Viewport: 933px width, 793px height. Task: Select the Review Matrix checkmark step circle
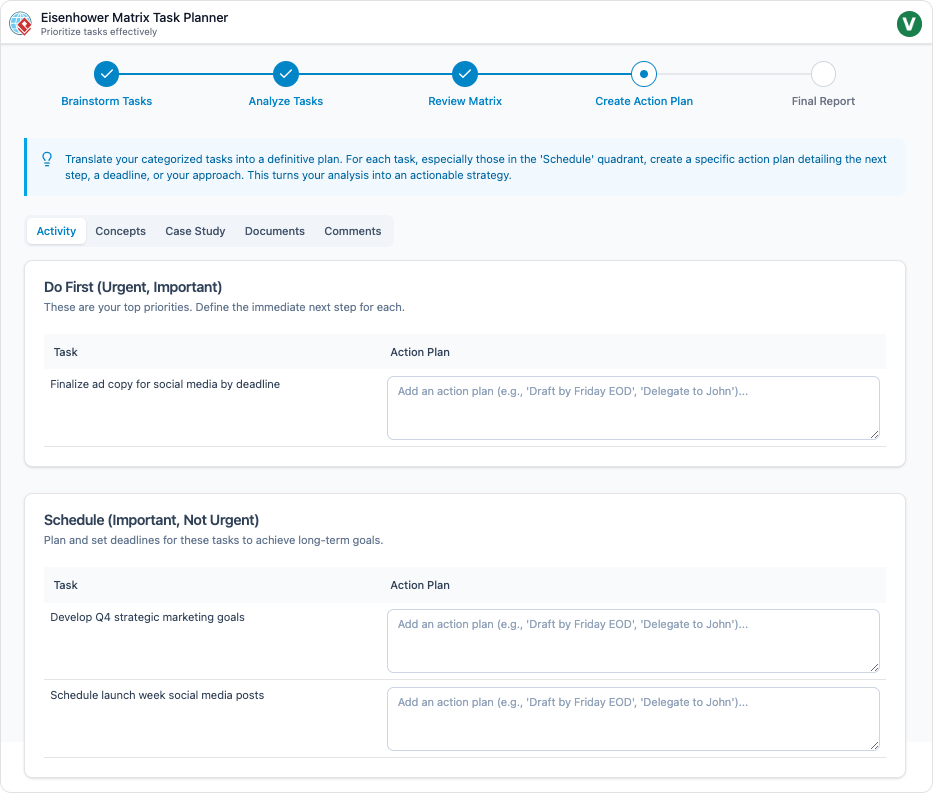pos(465,74)
